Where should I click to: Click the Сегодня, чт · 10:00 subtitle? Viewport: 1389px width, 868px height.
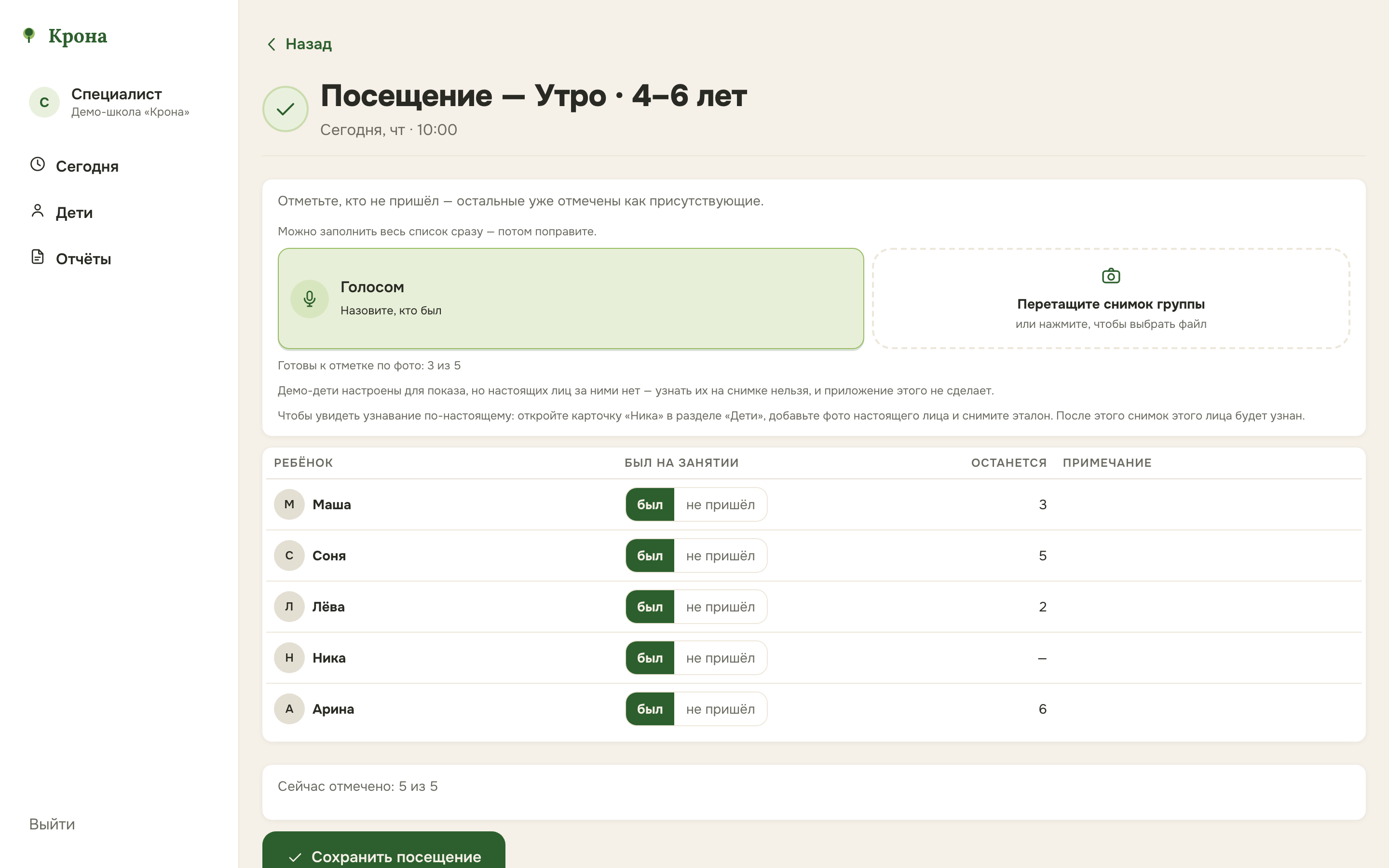[x=389, y=130]
